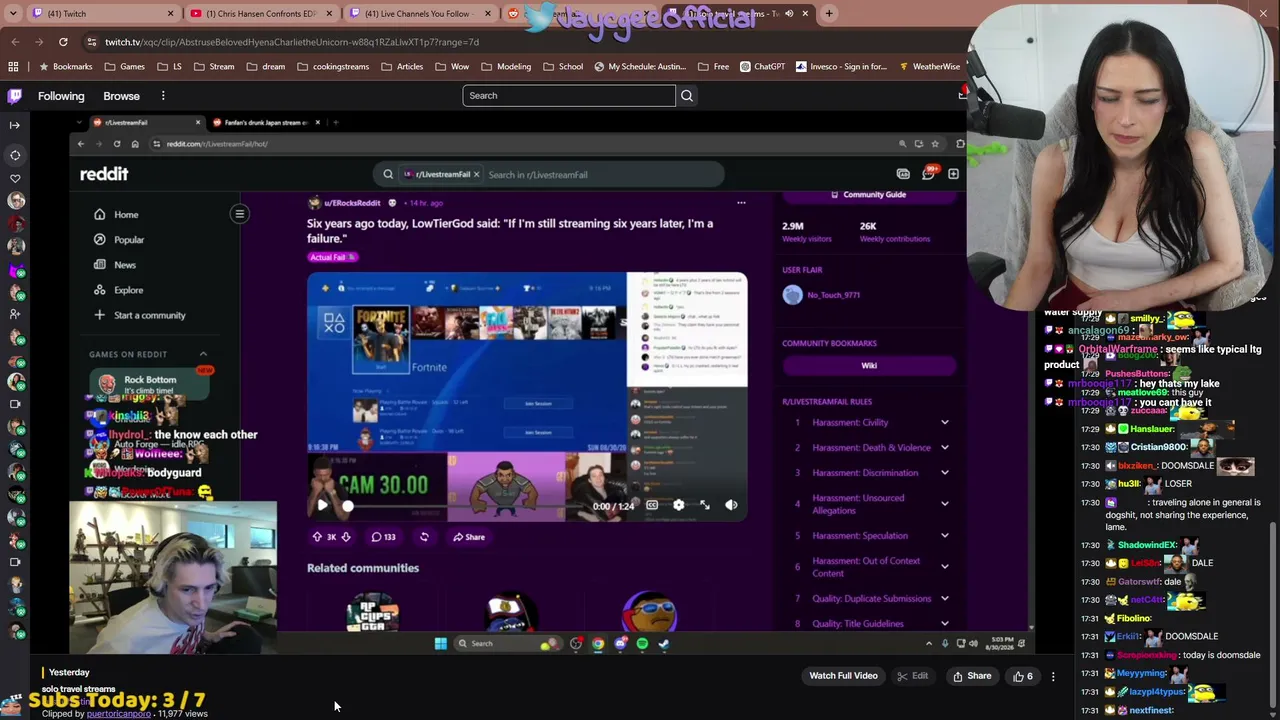Viewport: 1280px width, 720px height.
Task: Open a new Chrome tab
Action: pos(830,14)
